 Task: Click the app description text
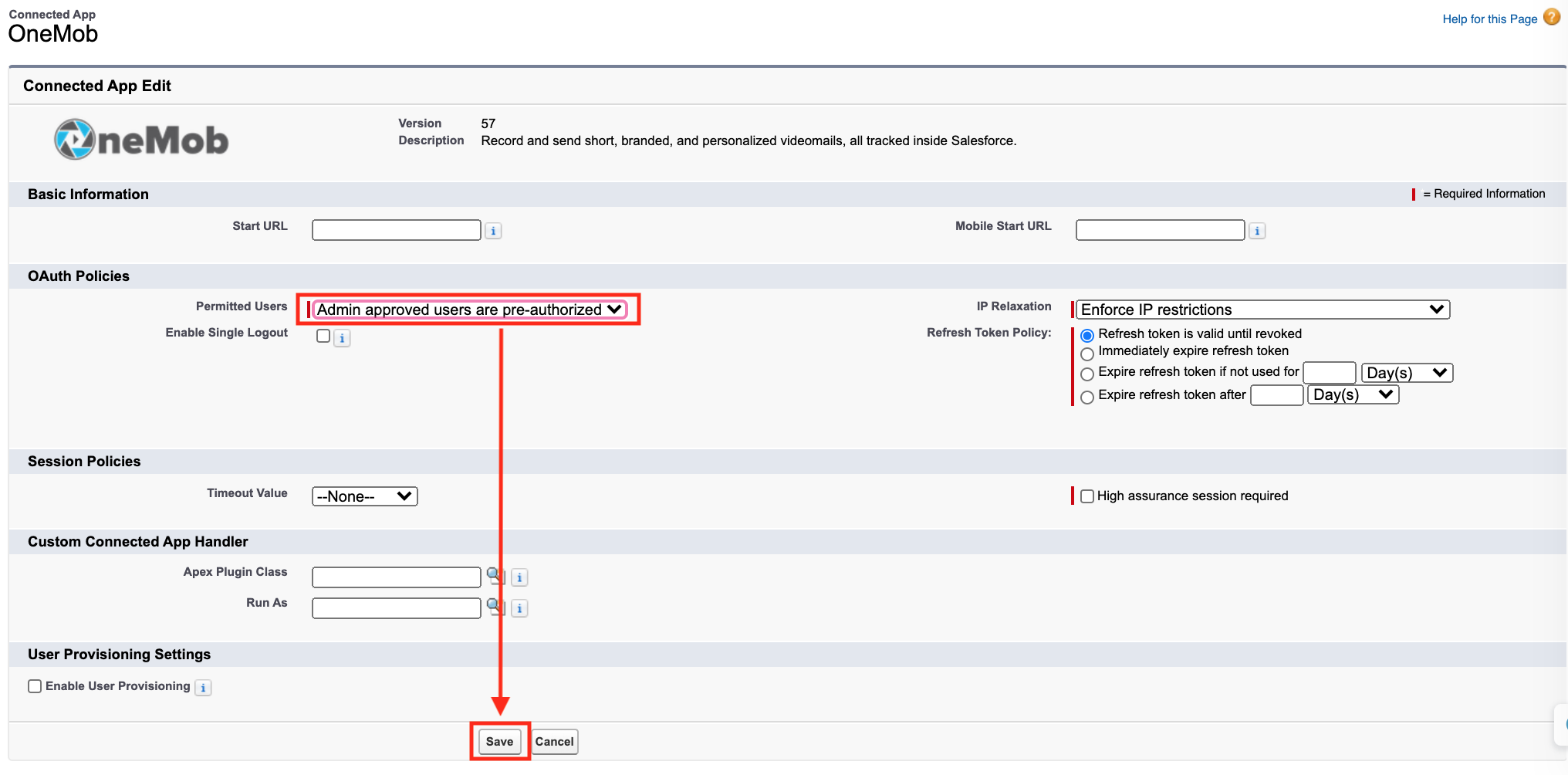pos(749,140)
